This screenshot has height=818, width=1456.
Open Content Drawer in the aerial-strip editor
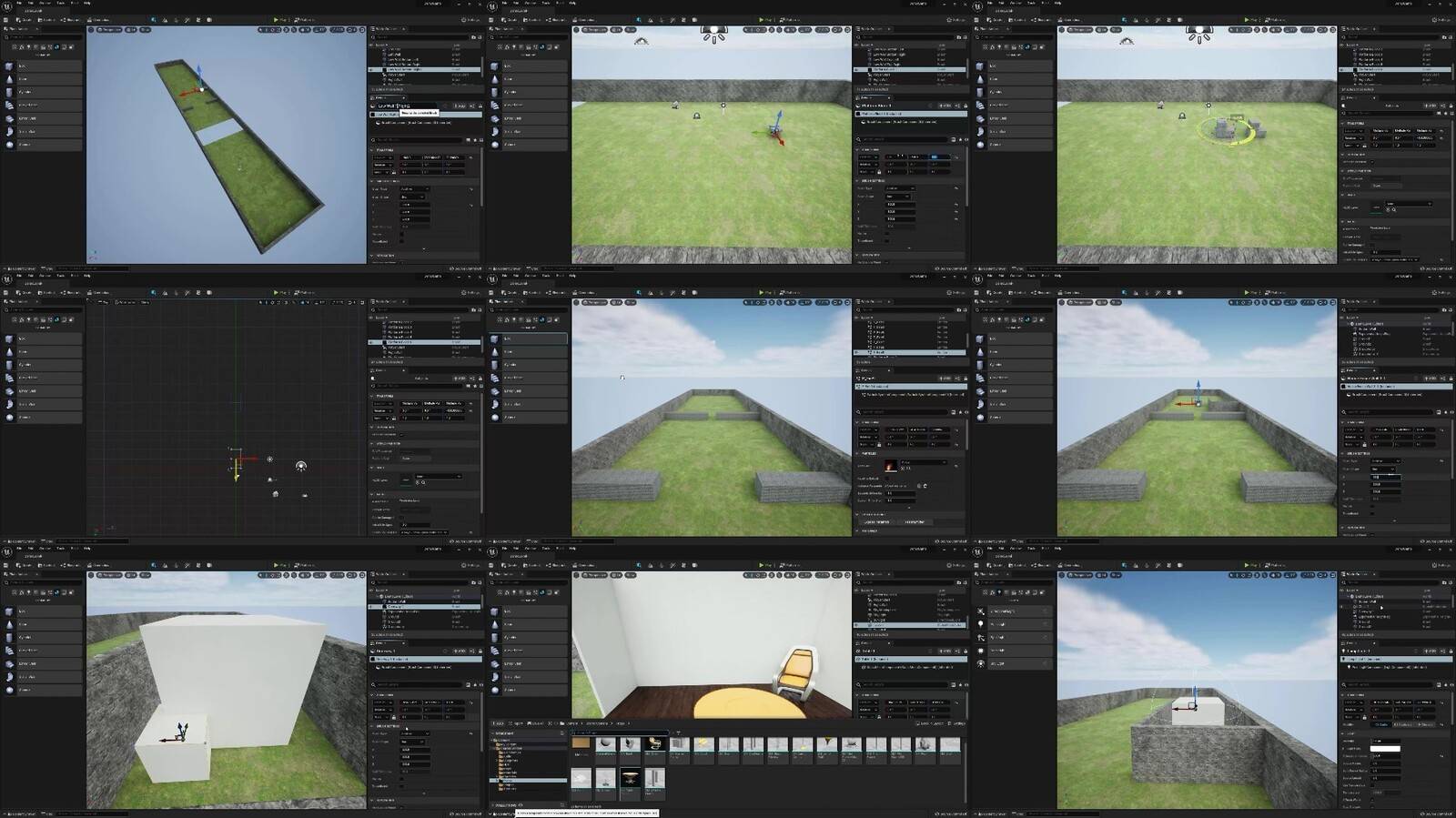click(x=18, y=268)
